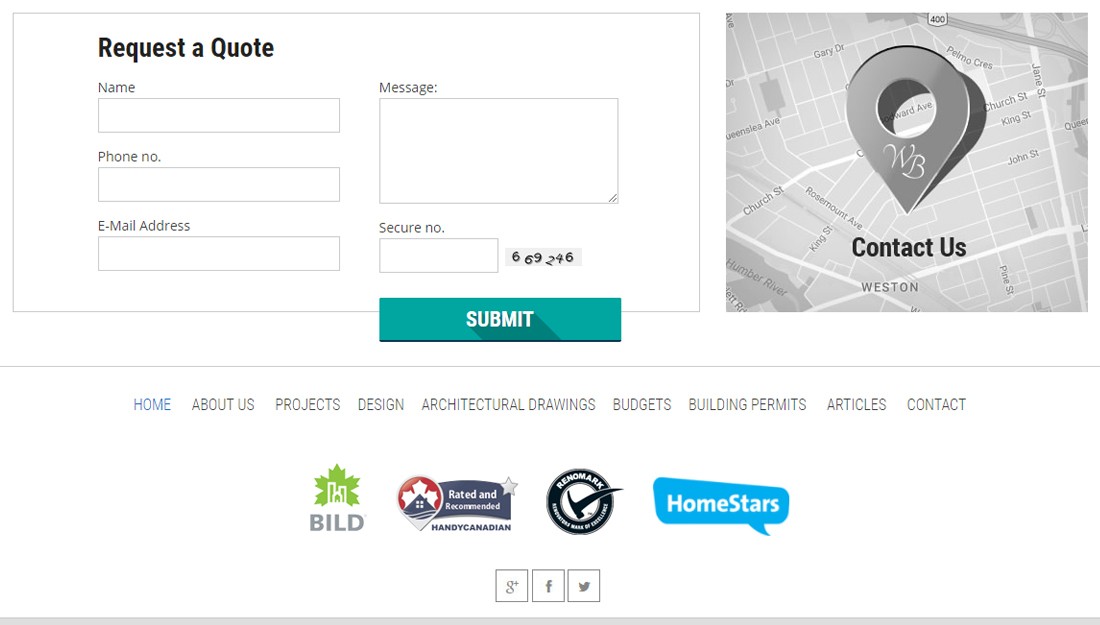Open the Projects footer link
1100x625 pixels.
point(307,405)
